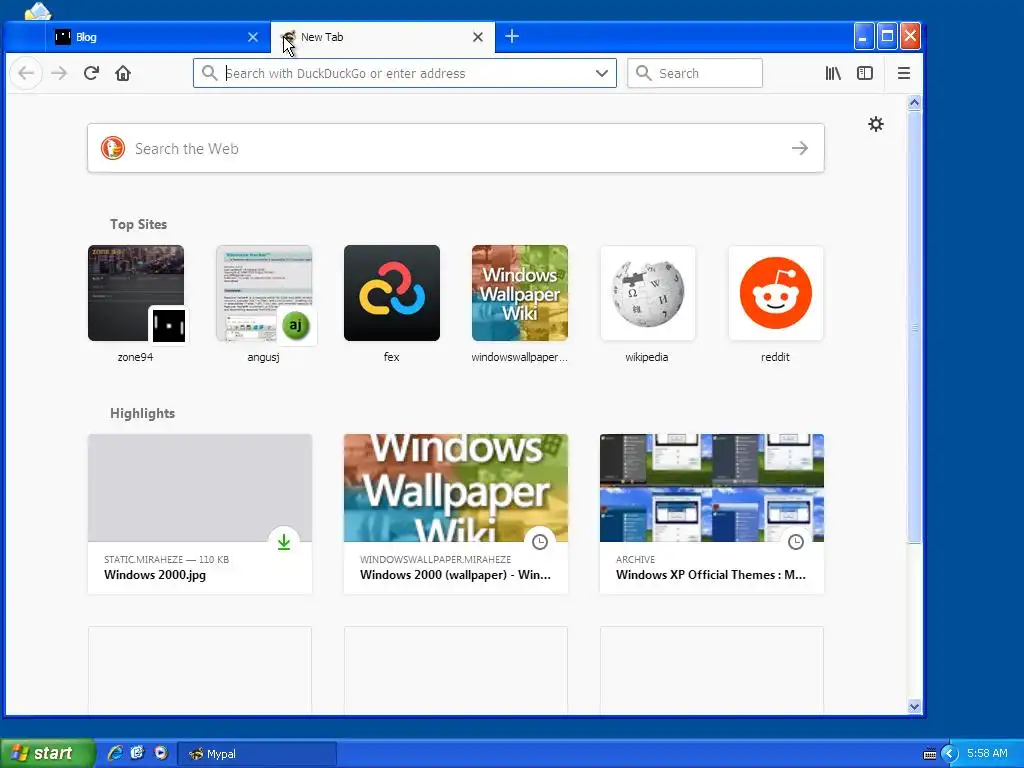Click the WINDOWSWALLPAPER.MIRAHEZE source label

pyautogui.click(x=436, y=560)
